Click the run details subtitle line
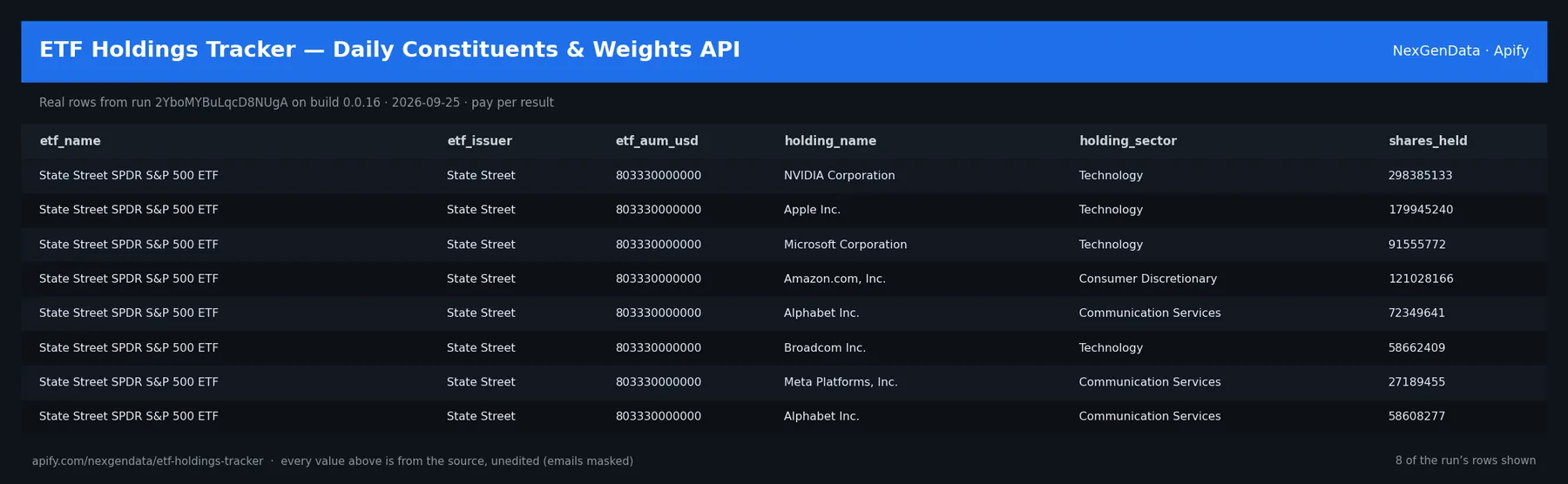The width and height of the screenshot is (1568, 484). pos(296,103)
